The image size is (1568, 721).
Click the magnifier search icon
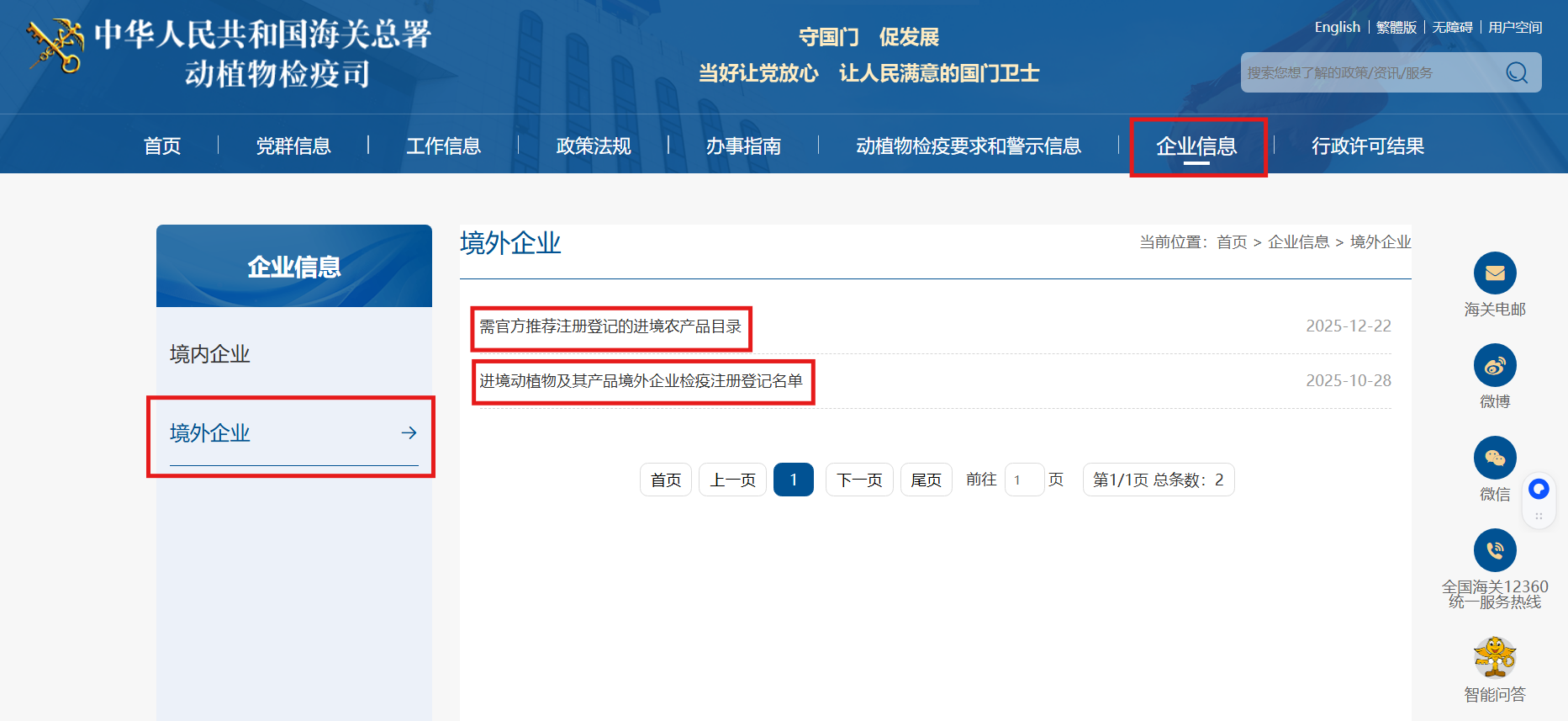tap(1516, 73)
